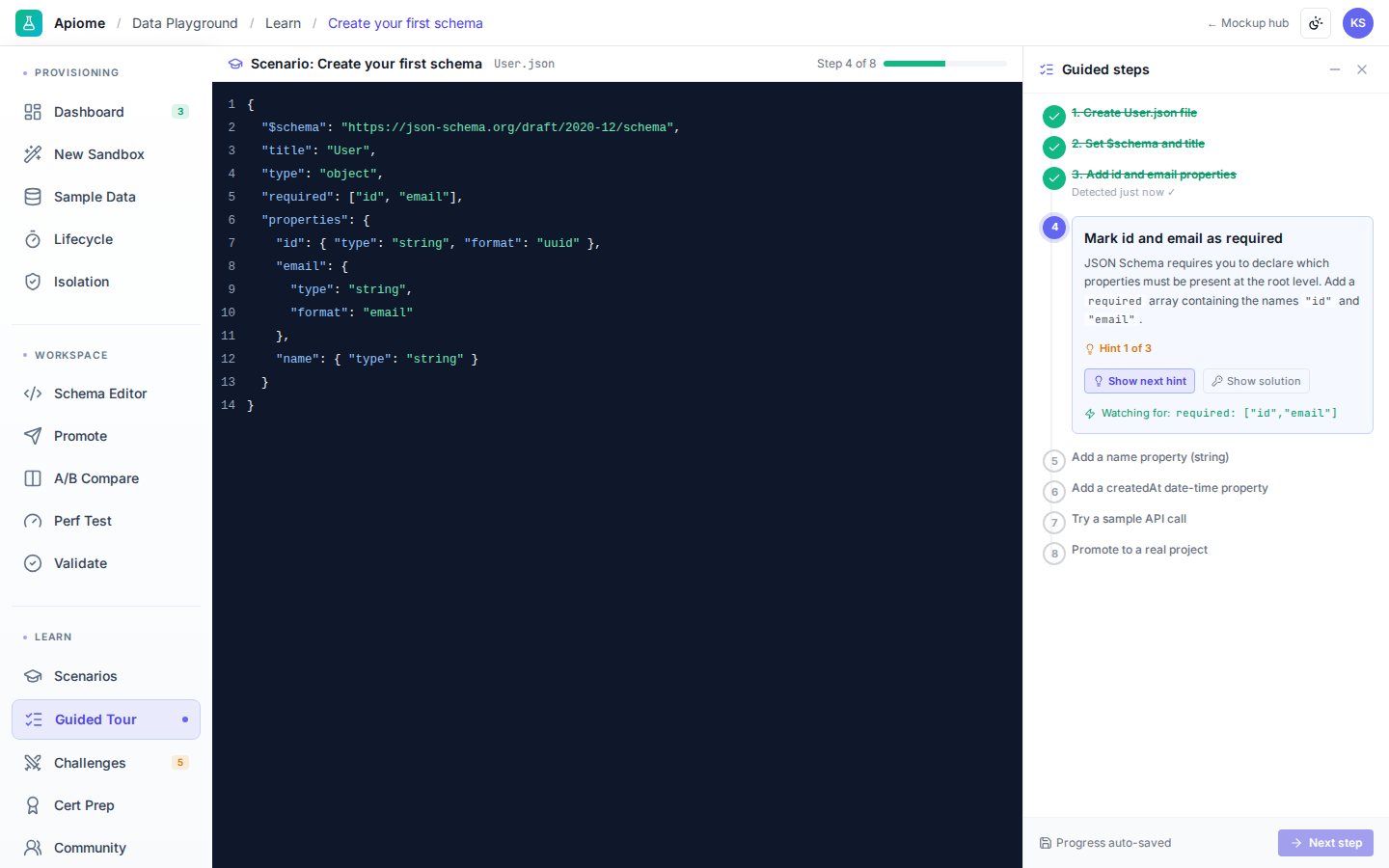This screenshot has width=1389, height=868.
Task: Open New Sandbox from sidebar
Action: tap(106, 154)
